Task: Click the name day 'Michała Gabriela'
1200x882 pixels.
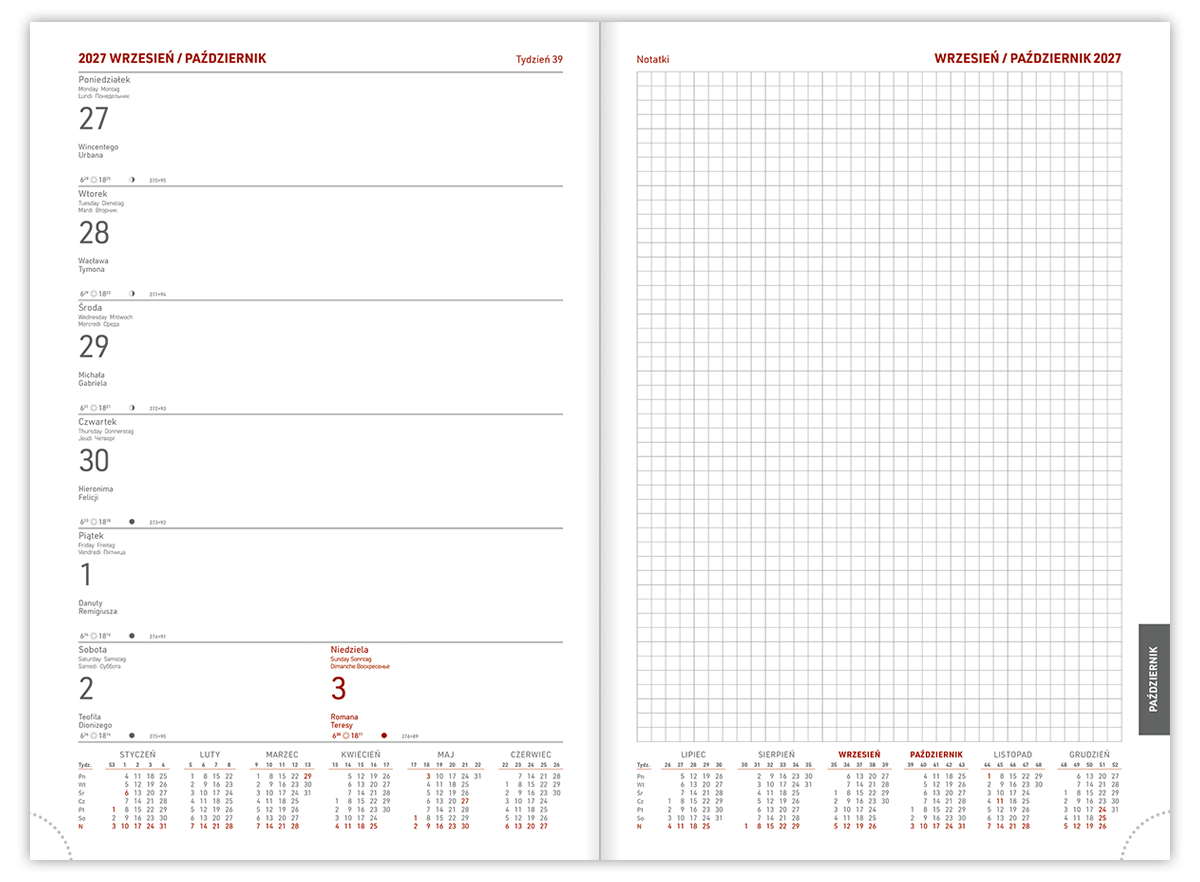Action: 92,379
